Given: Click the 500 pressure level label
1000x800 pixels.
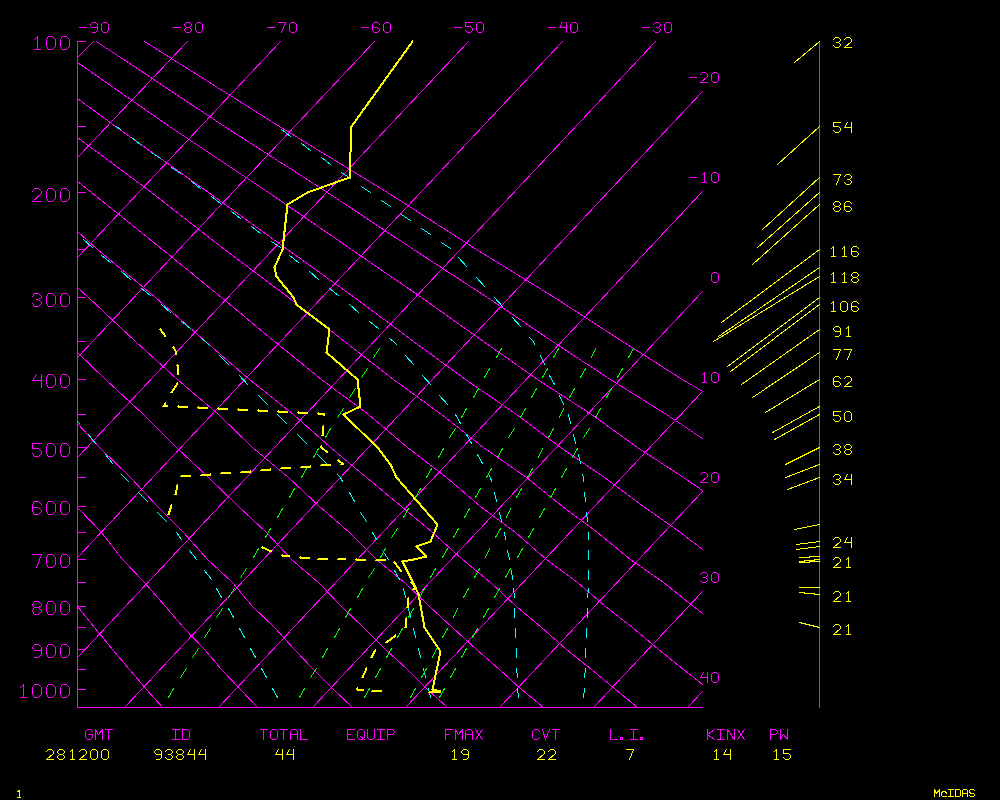Looking at the screenshot, I should pos(50,451).
